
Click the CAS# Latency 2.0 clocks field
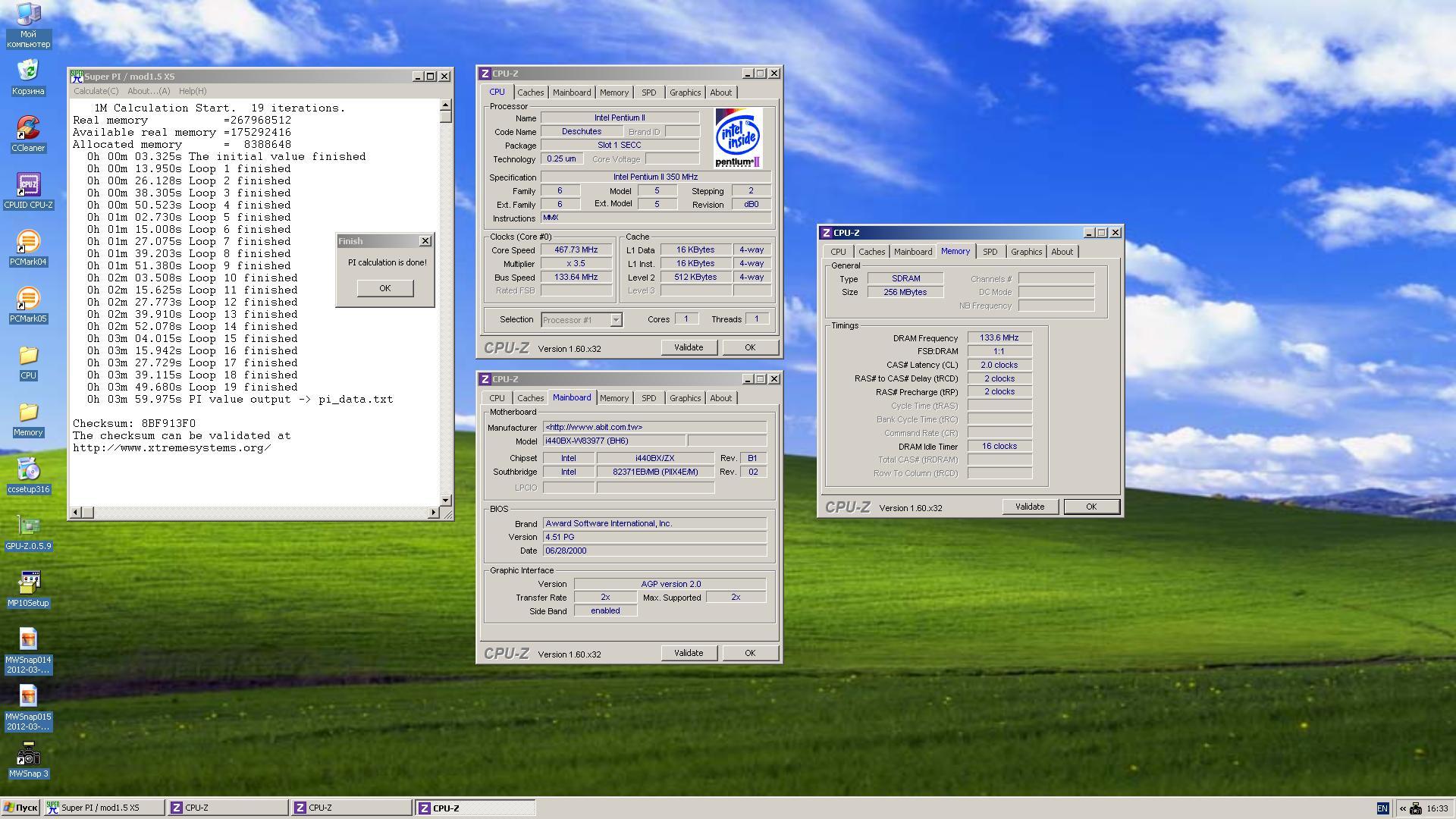pos(999,365)
